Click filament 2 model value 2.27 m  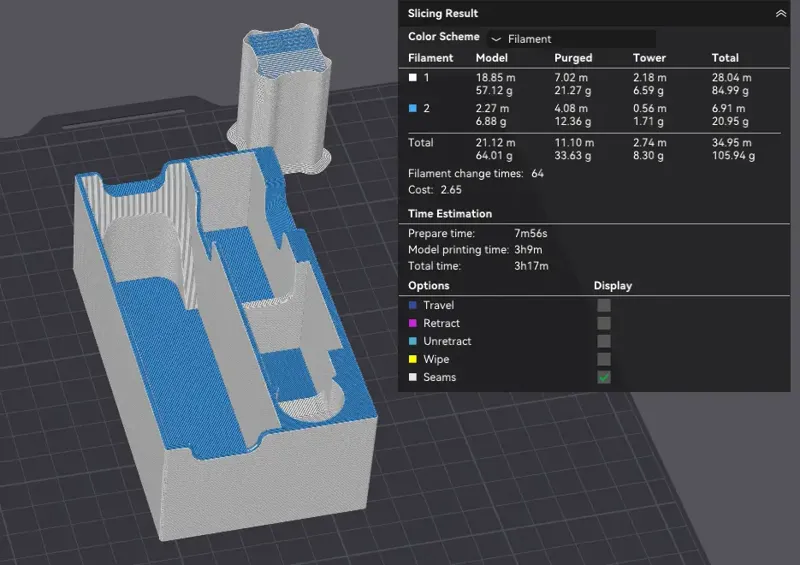[x=492, y=108]
